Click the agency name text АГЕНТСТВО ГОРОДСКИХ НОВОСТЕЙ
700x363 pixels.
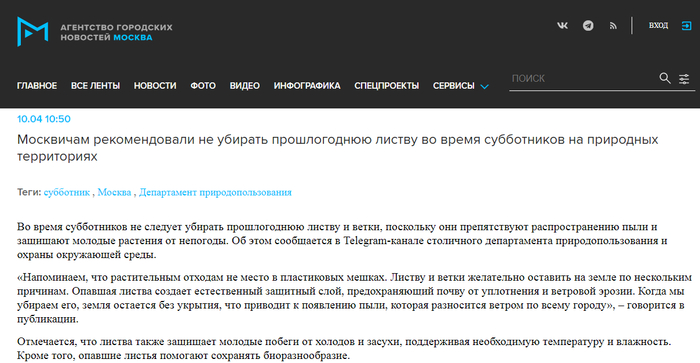117,32
